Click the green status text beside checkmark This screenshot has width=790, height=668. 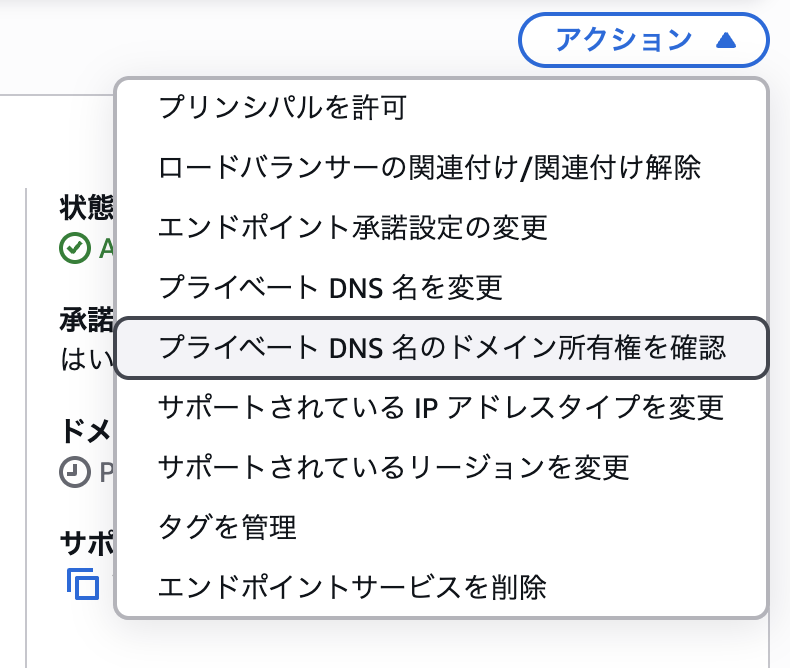(x=106, y=248)
